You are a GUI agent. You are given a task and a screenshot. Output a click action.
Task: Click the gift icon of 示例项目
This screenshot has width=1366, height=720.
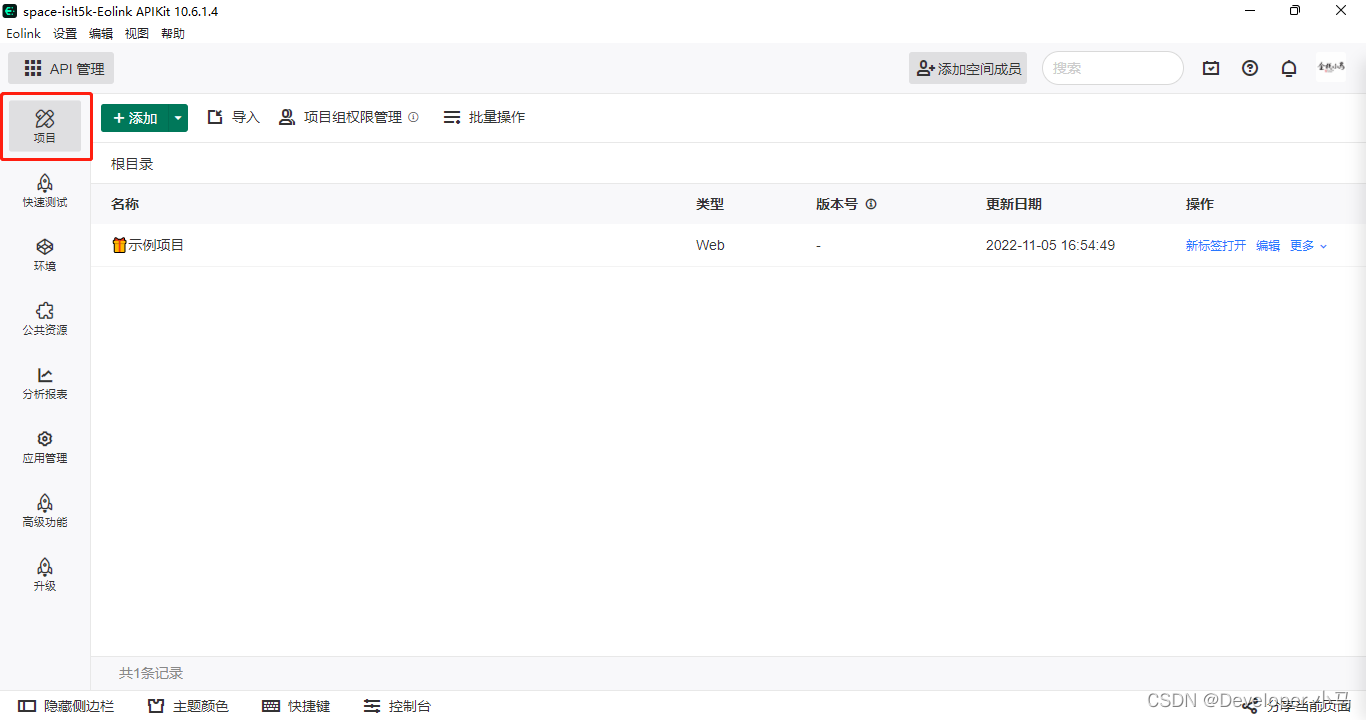pos(119,245)
